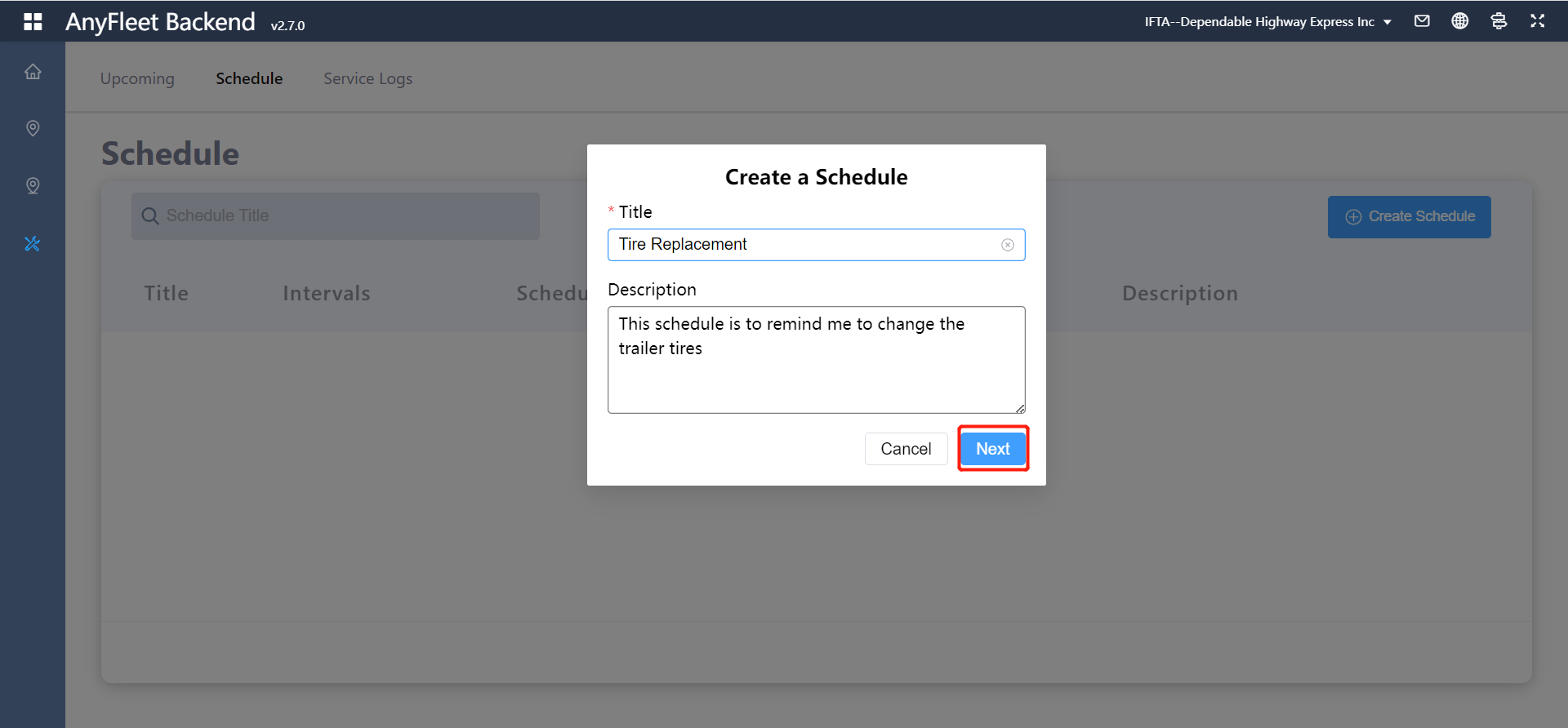Screen dimensions: 1568x728
Task: Click into the Description text area
Action: pyautogui.click(x=816, y=360)
